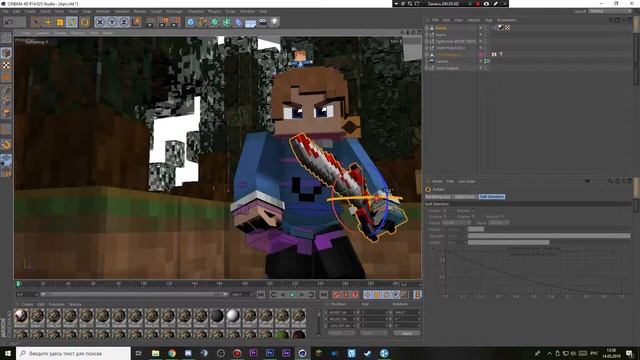
Task: Open Create menu in Material Manager
Action: (x=27, y=304)
